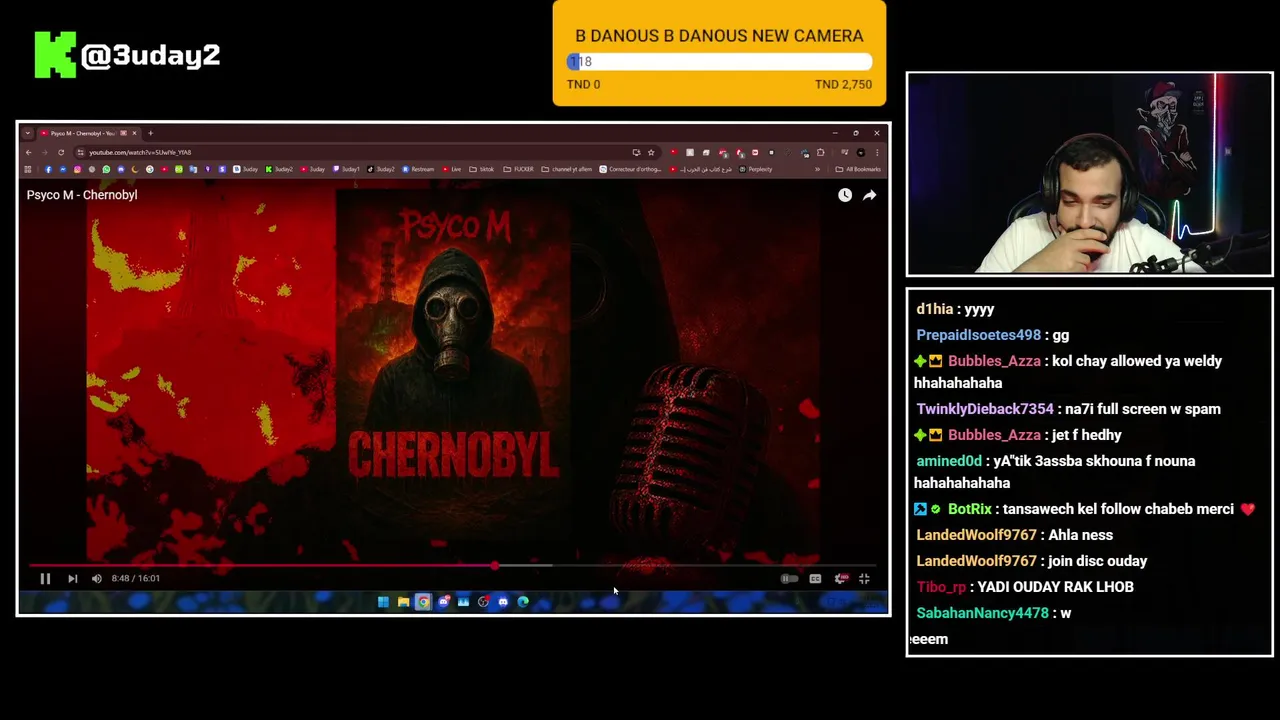
Task: Open the Twitch 3uday1 bookmark
Action: [x=346, y=169]
